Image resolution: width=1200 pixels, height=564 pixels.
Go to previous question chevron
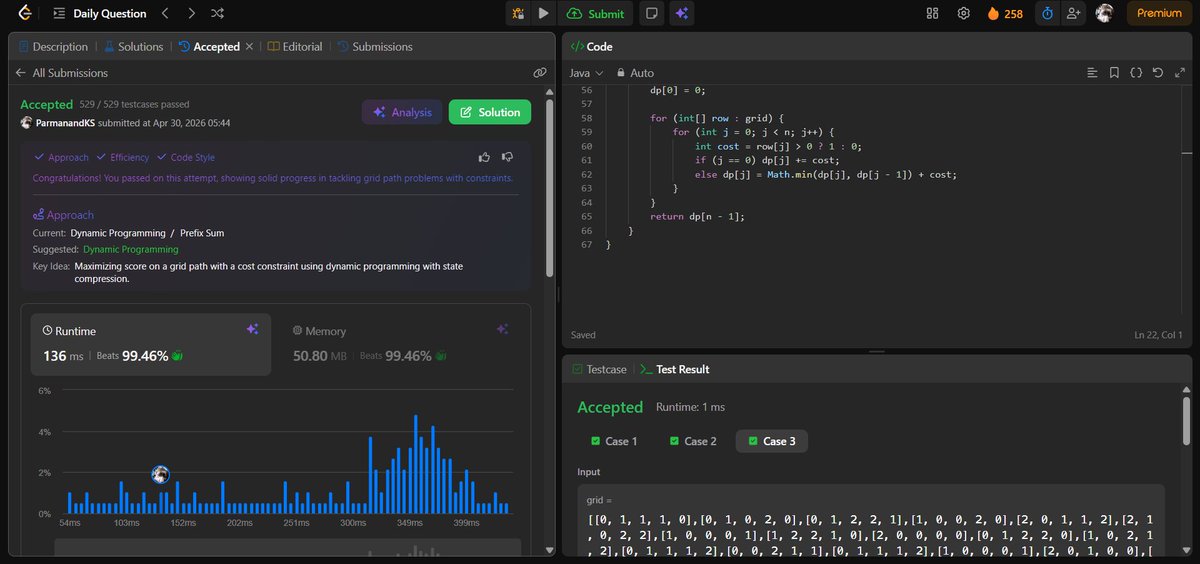pyautogui.click(x=165, y=14)
